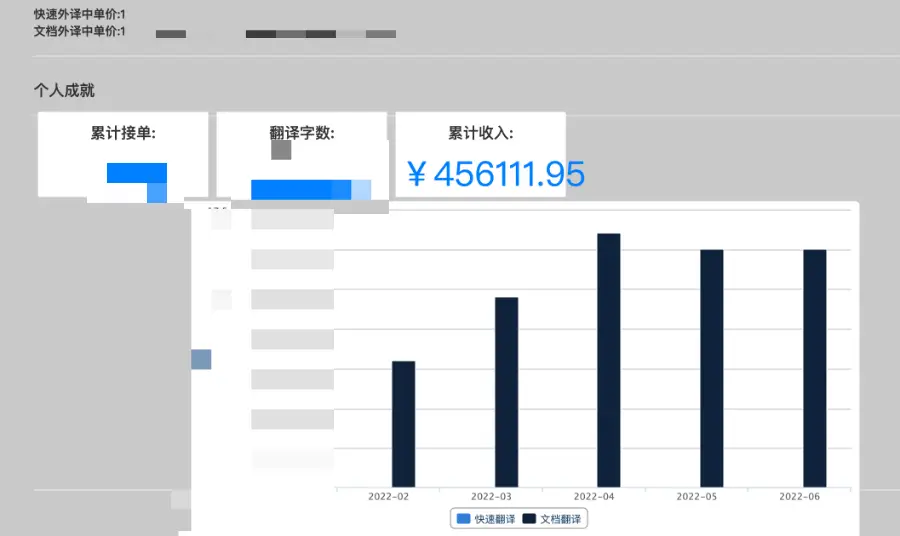Click the 2022-04 x-axis label
Image resolution: width=900 pixels, height=536 pixels.
point(594,496)
